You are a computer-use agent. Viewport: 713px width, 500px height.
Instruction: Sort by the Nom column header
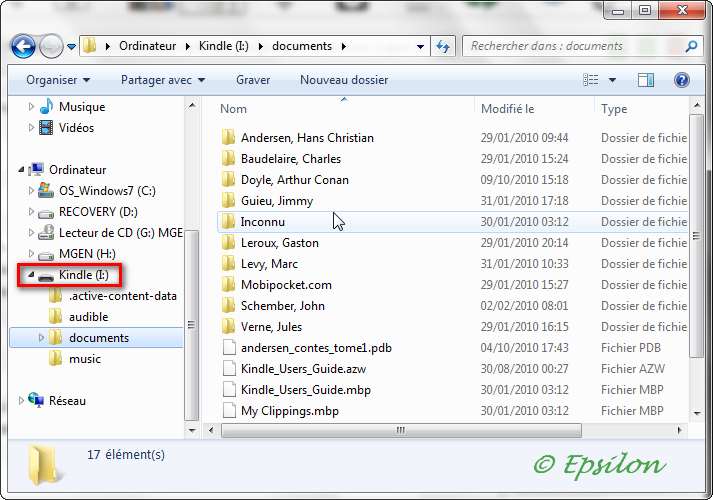point(233,109)
